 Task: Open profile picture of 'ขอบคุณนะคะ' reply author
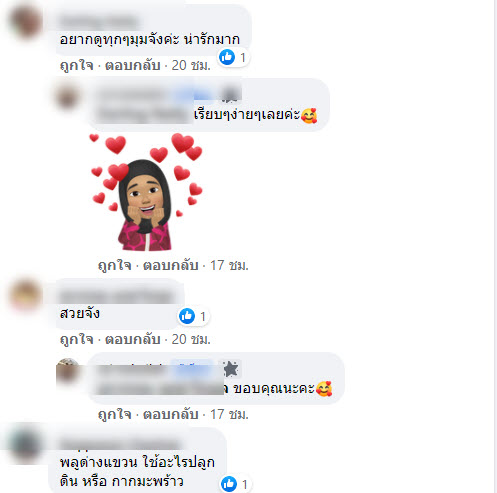[x=68, y=371]
